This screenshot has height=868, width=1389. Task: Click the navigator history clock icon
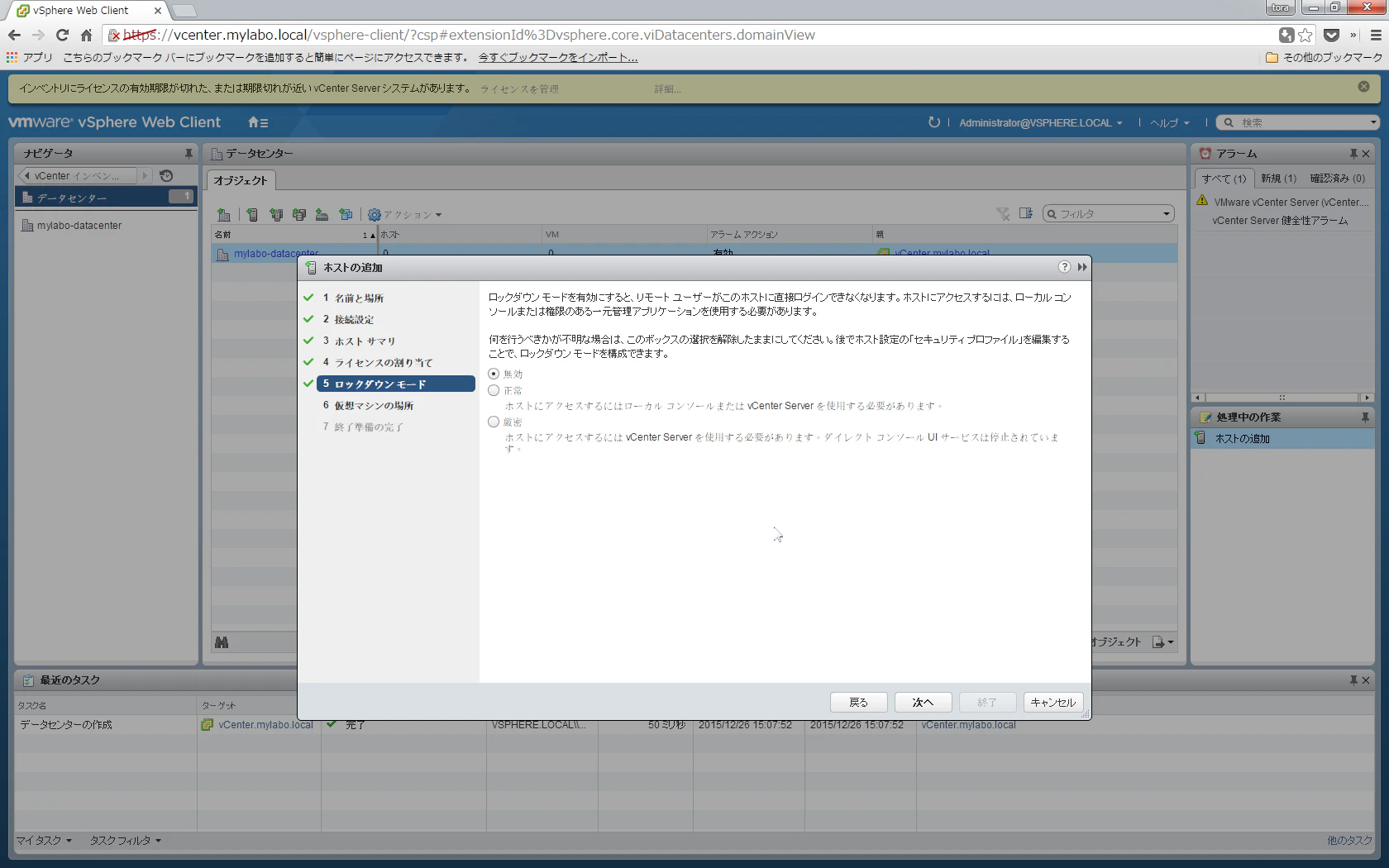pyautogui.click(x=166, y=175)
